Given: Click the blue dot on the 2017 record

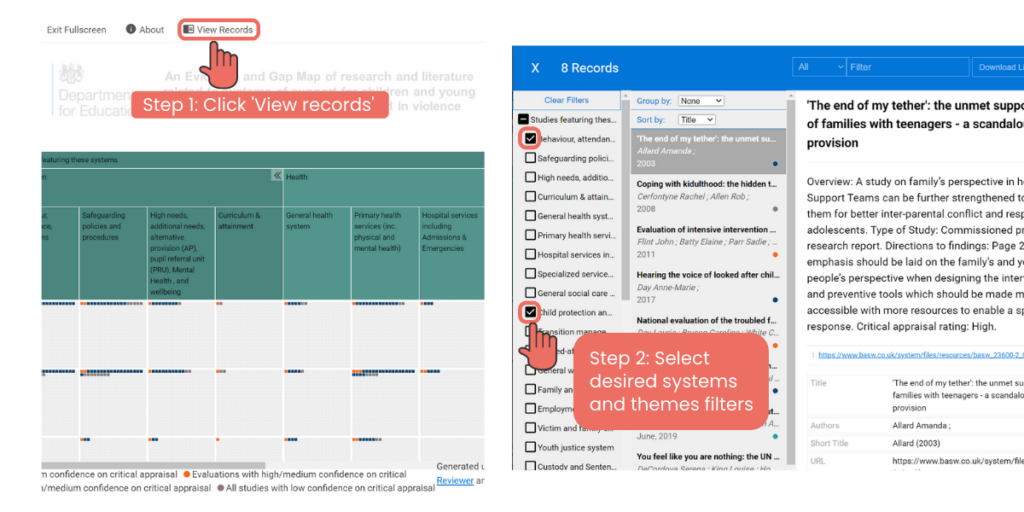Looking at the screenshot, I should coord(775,300).
